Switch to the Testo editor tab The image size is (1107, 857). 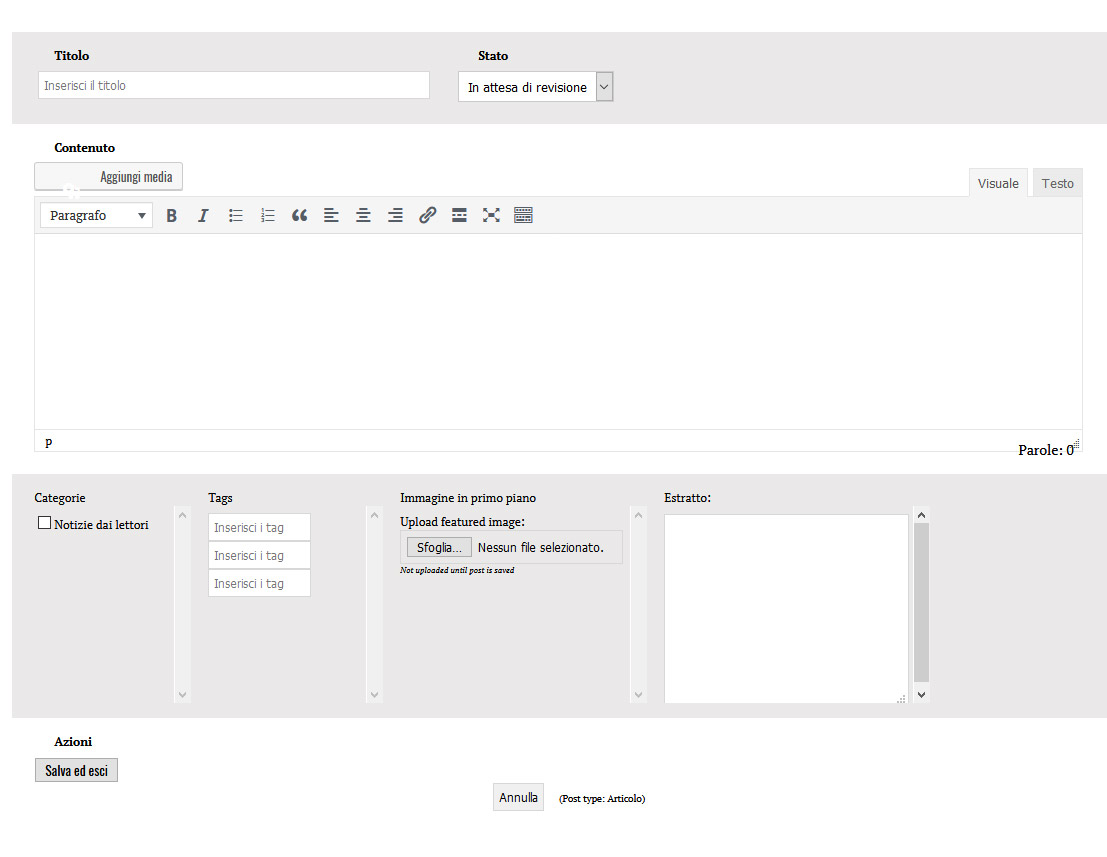click(1057, 184)
